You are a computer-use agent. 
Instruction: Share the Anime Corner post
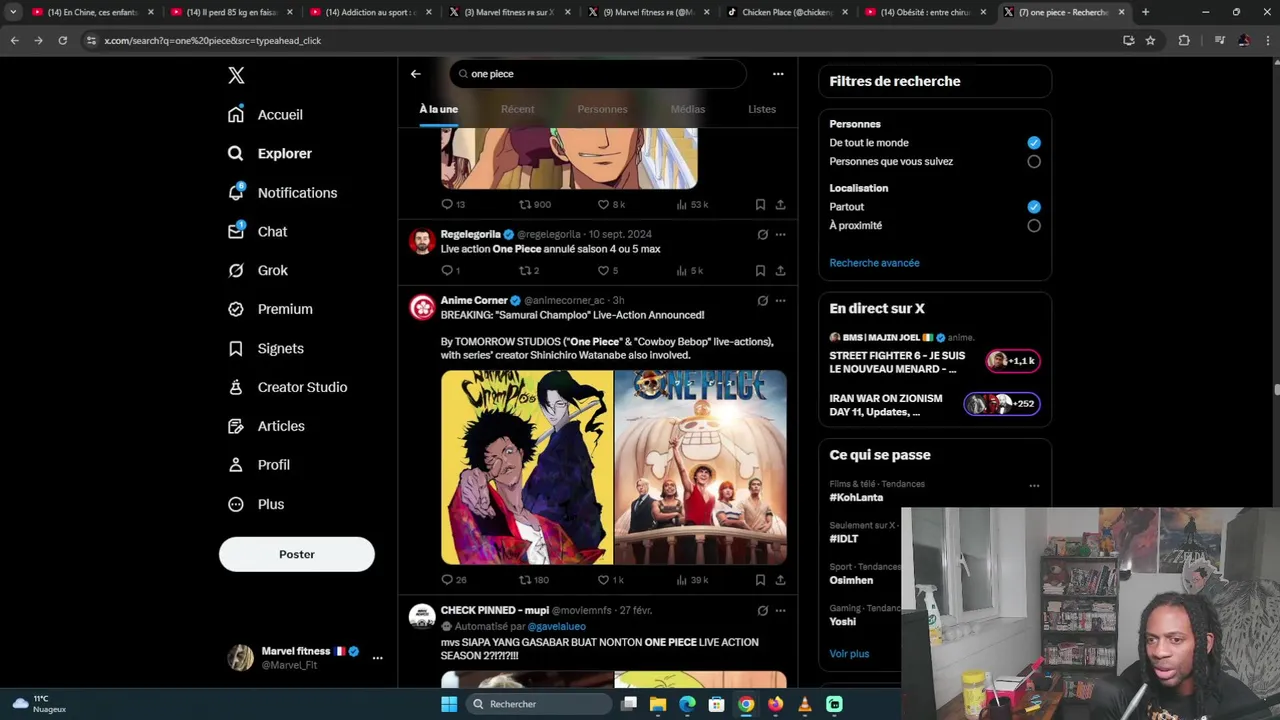point(780,580)
